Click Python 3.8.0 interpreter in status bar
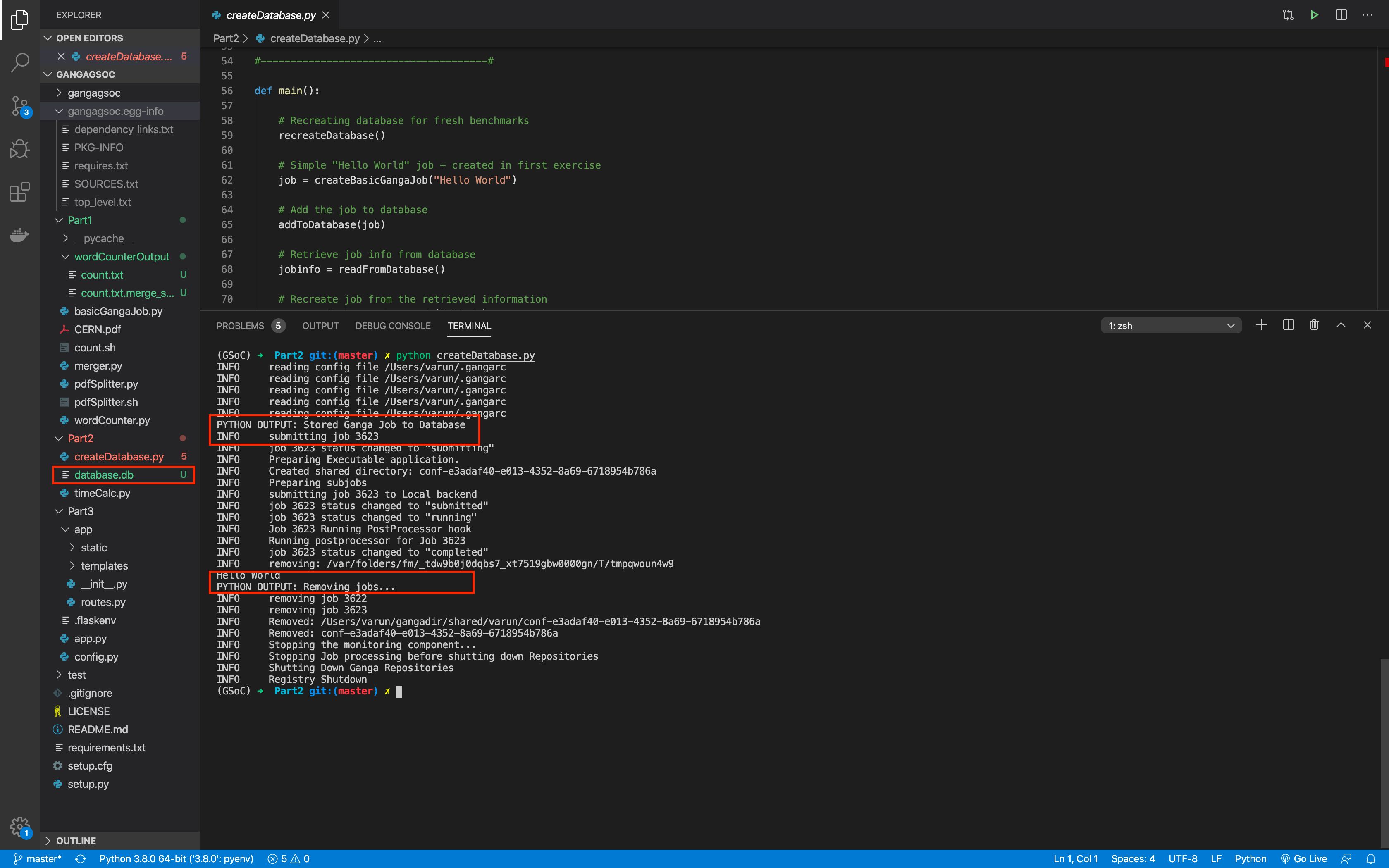Screen dimensions: 1389x868 (176, 859)
